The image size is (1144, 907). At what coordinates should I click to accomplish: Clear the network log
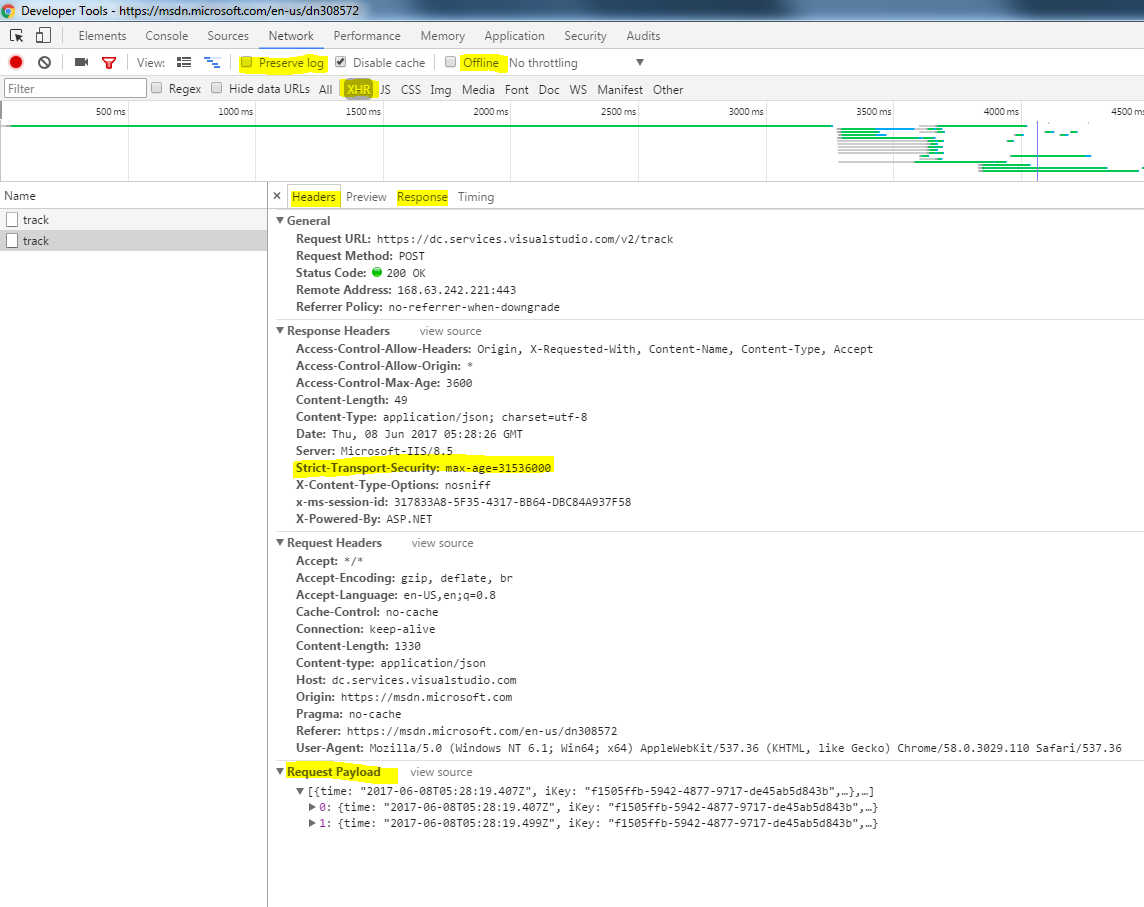(x=45, y=63)
